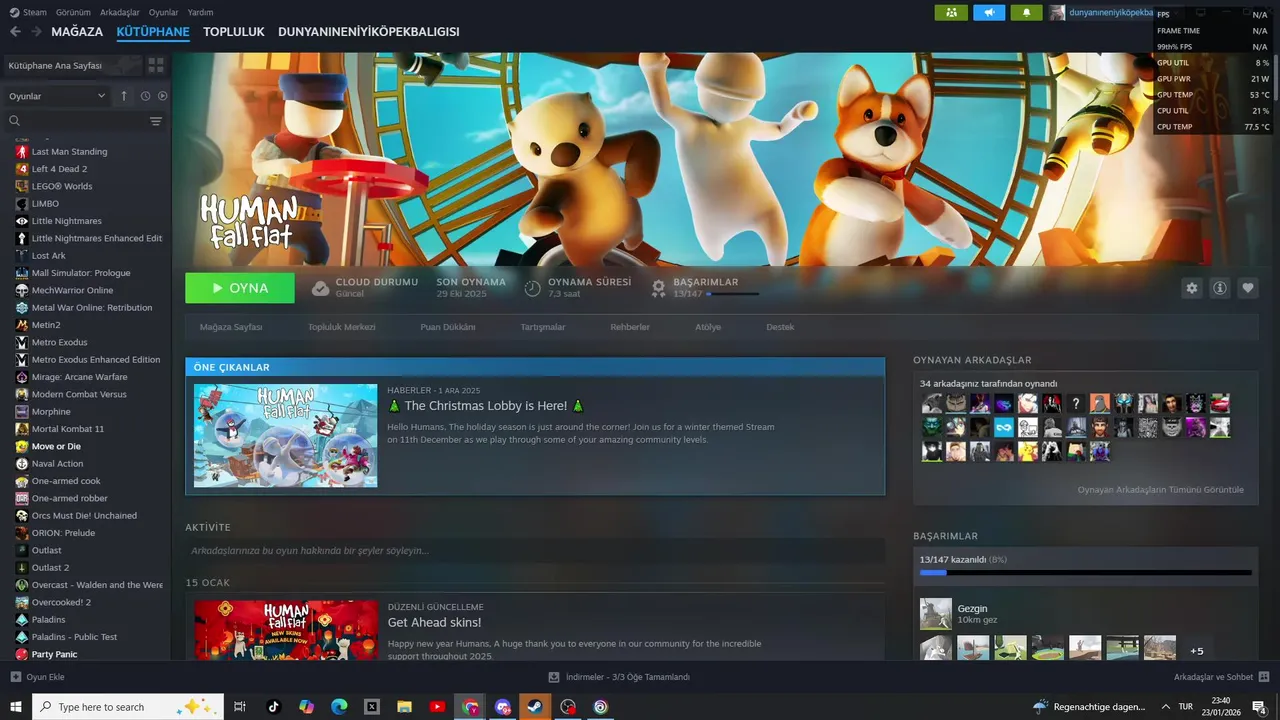The image size is (1280, 720).
Task: Open Atölye sub-tab
Action: pos(708,327)
